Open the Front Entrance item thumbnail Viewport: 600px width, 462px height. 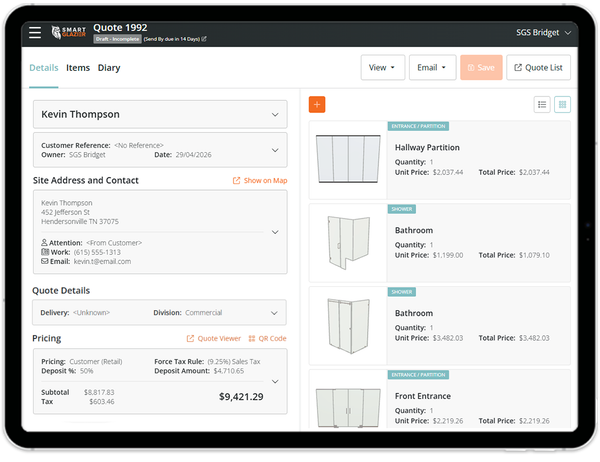(348, 407)
